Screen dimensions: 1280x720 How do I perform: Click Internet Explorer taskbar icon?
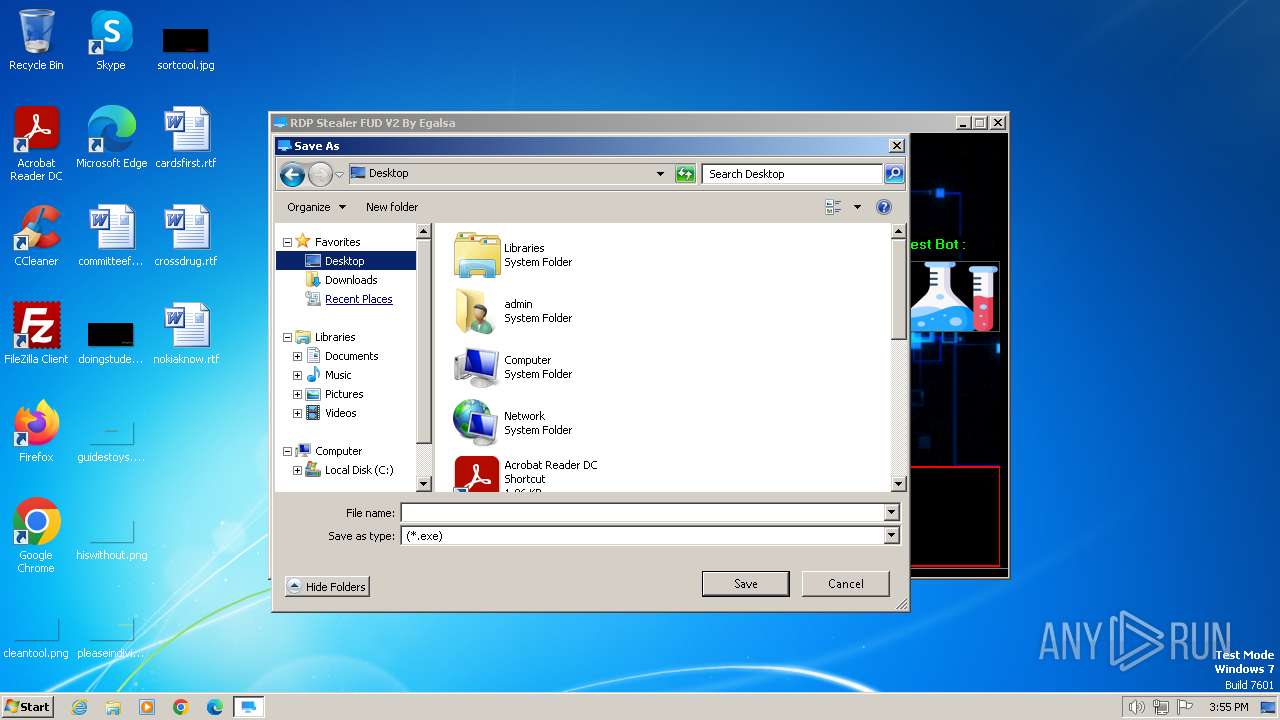click(x=79, y=707)
